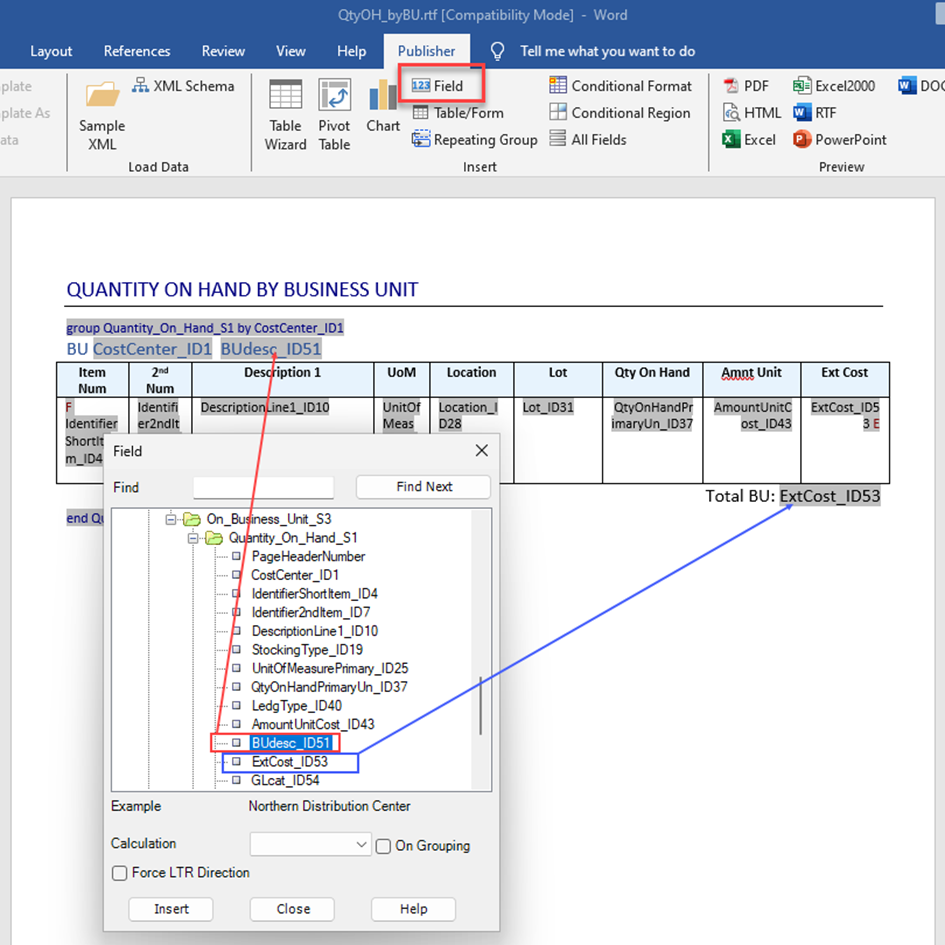Open the Table/Form insert option
The image size is (945, 945).
pos(457,113)
